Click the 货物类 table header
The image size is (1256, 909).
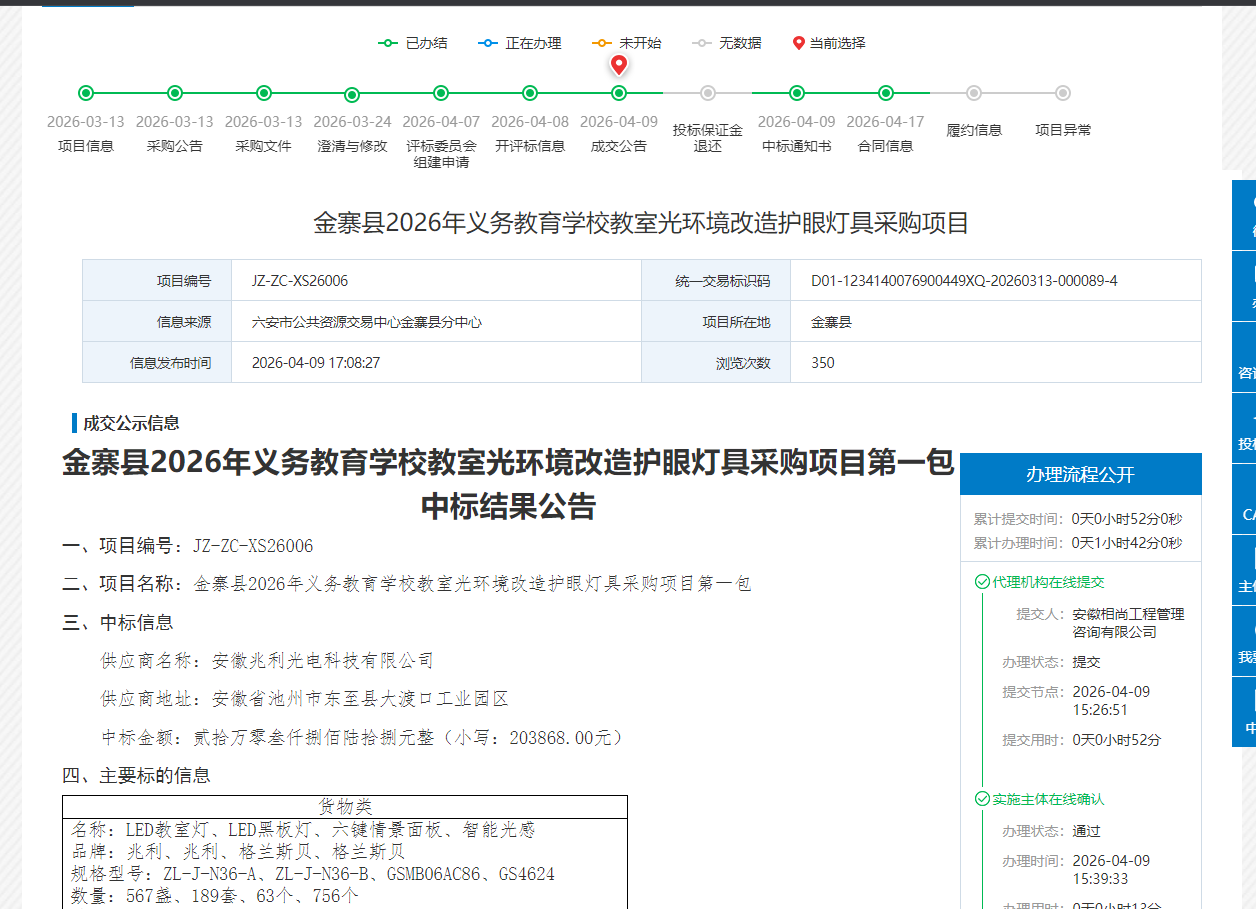pyautogui.click(x=345, y=807)
